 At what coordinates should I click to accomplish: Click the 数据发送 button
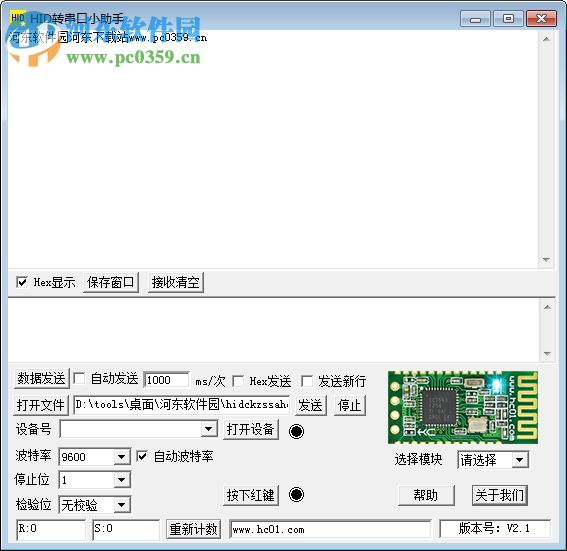[x=41, y=379]
